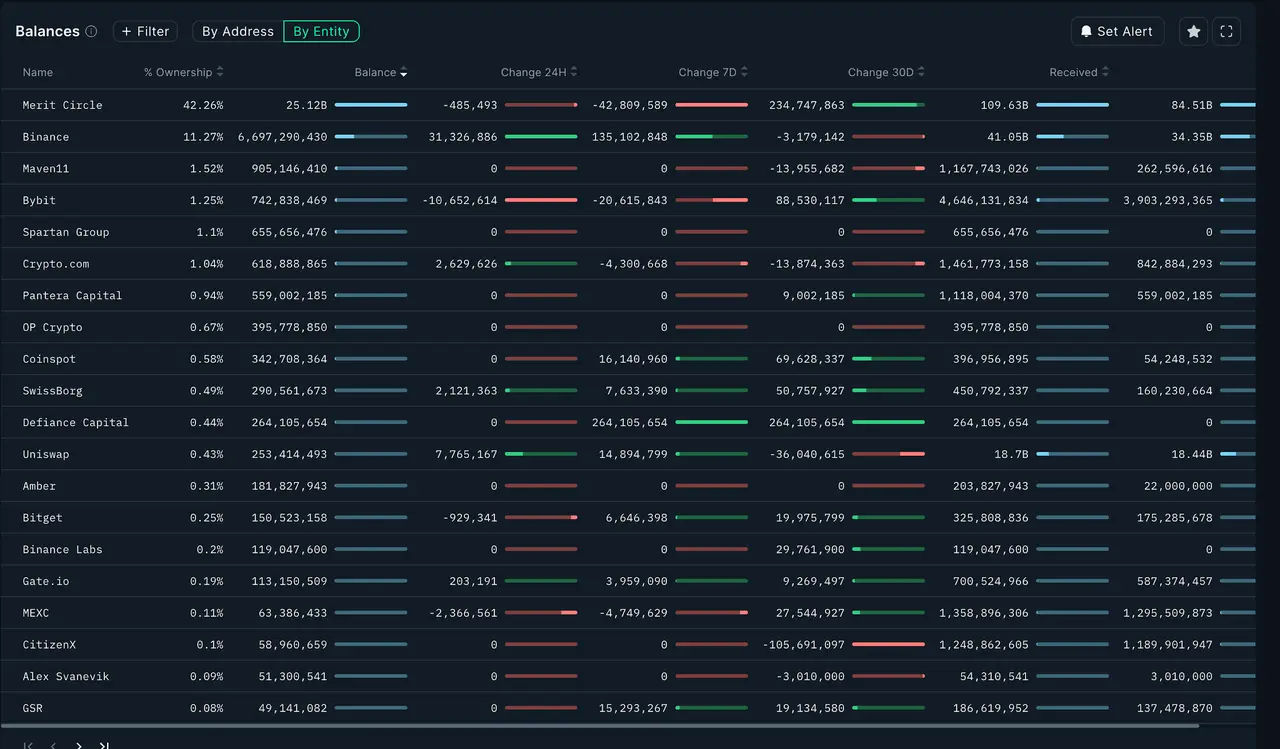Click Merit Circle received 109.63B
This screenshot has width=1280, height=749.
[x=1004, y=105]
